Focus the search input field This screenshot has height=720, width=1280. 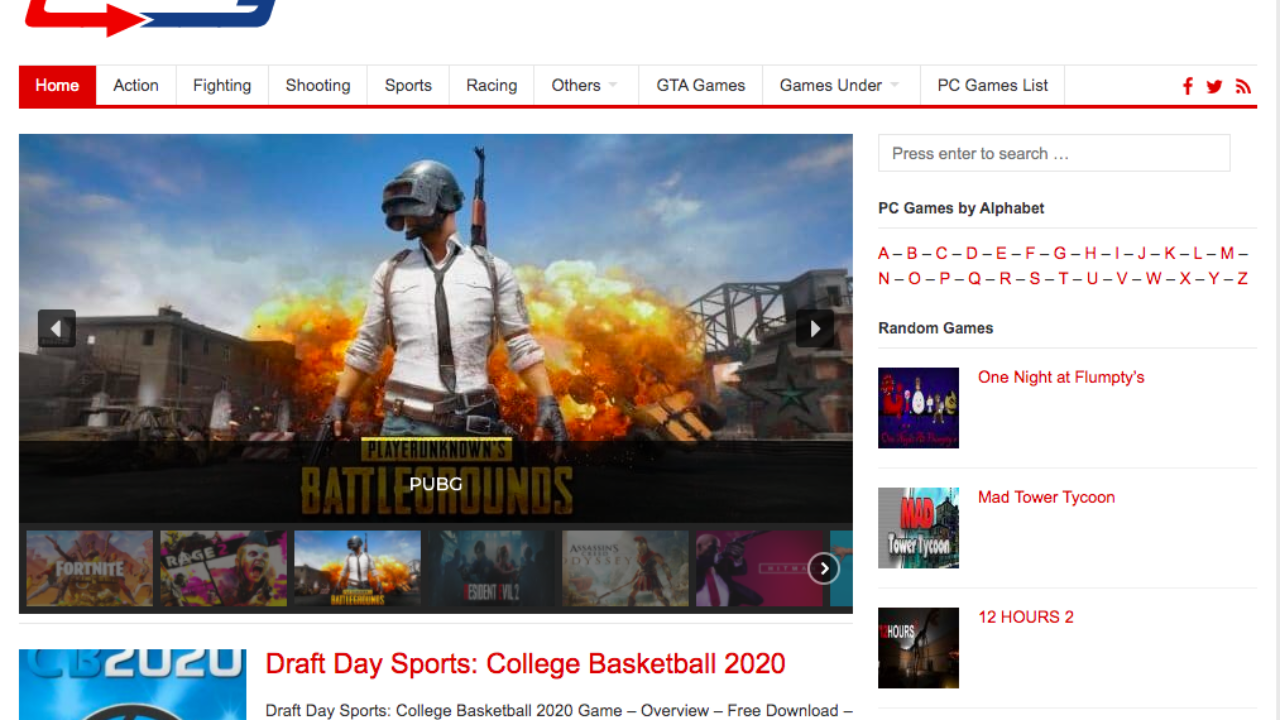pyautogui.click(x=1054, y=153)
